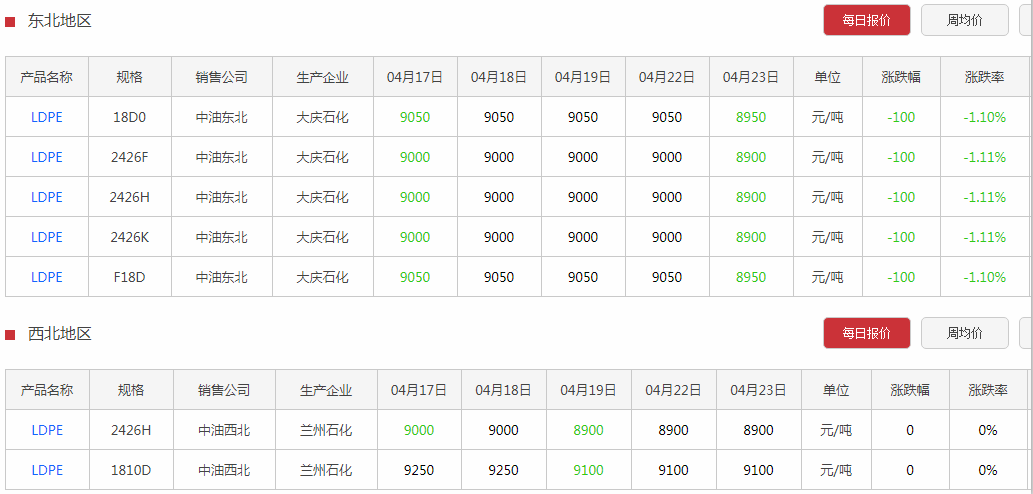The height and width of the screenshot is (494, 1033).
Task: Select 每日报价 tab in 东北地区 section
Action: (866, 20)
